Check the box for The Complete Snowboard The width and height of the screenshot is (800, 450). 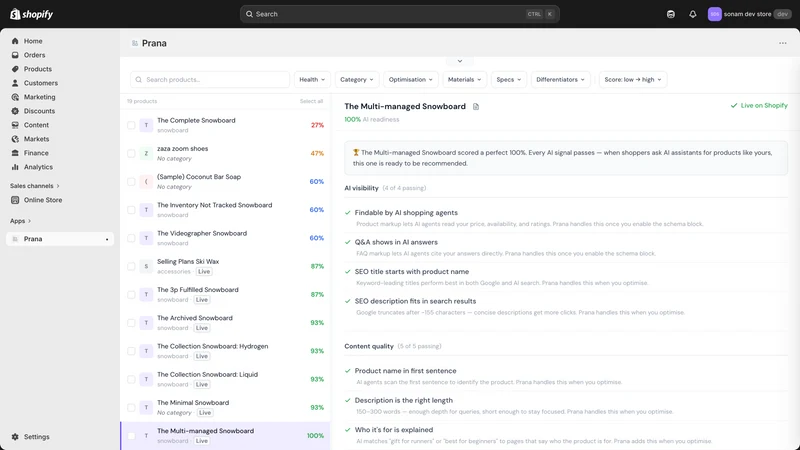click(131, 125)
